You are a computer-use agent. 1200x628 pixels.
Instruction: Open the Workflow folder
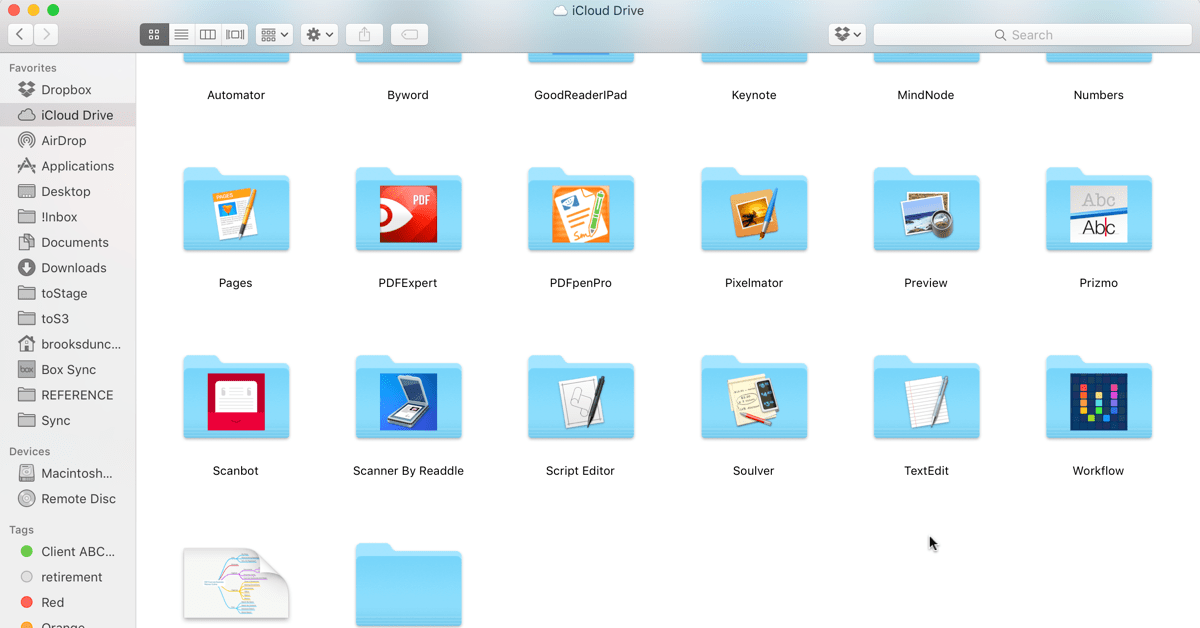[1098, 399]
